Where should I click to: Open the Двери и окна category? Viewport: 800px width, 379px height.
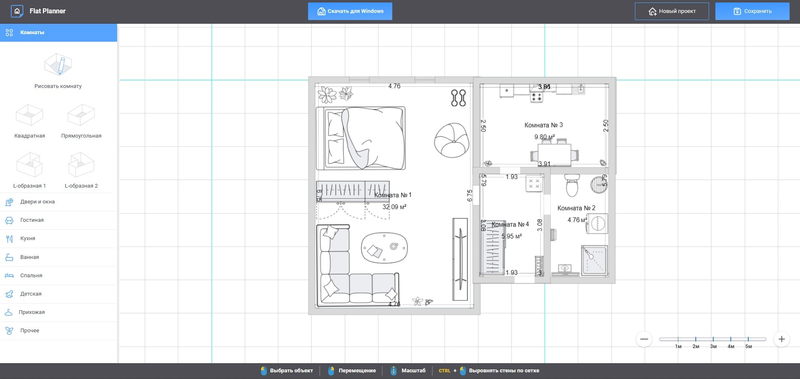pyautogui.click(x=58, y=202)
